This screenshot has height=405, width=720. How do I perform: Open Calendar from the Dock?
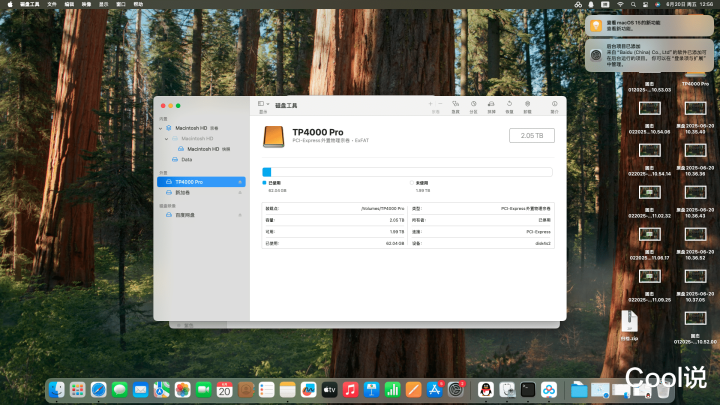point(225,390)
